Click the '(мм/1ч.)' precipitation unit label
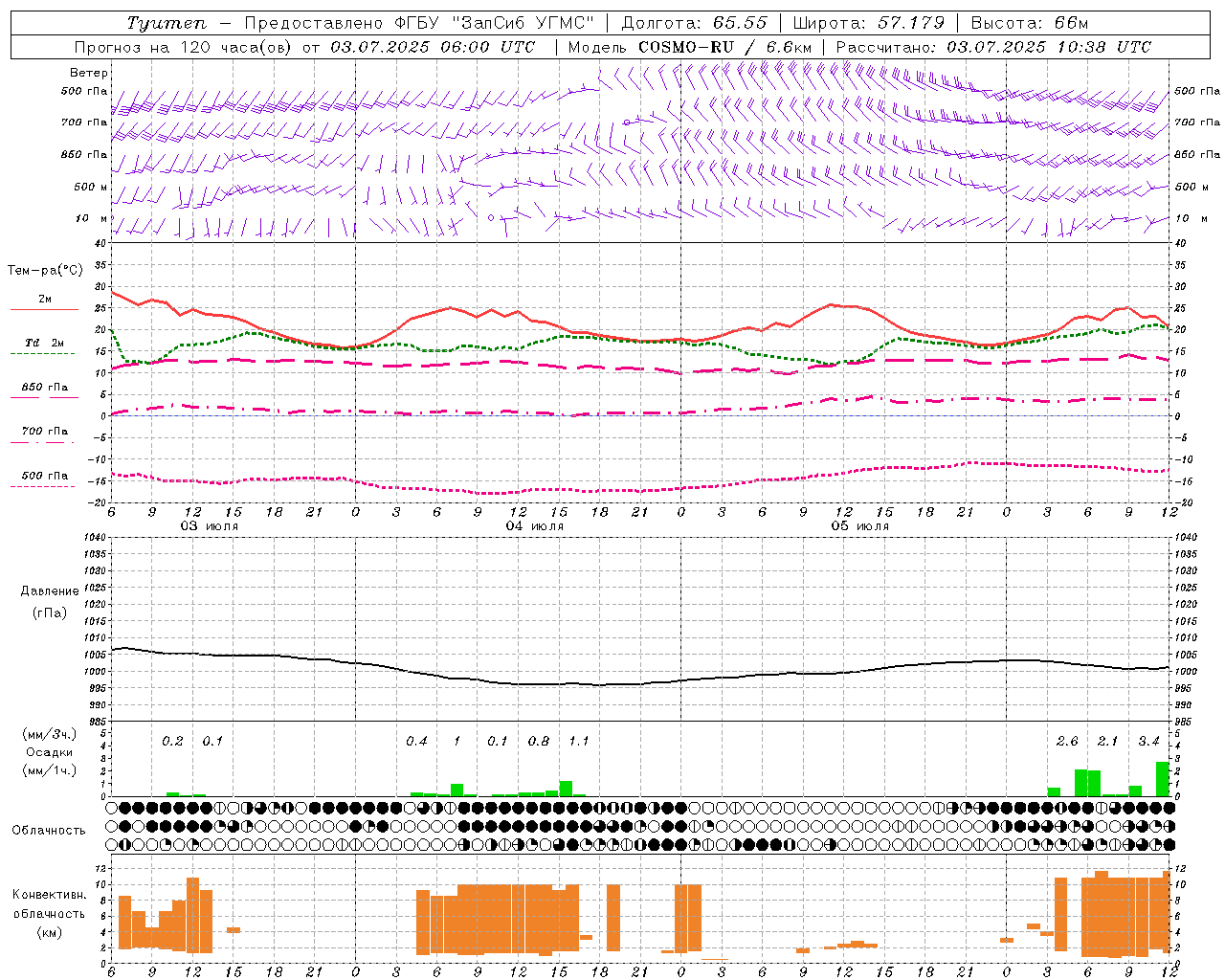This screenshot has width=1225, height=980. pyautogui.click(x=50, y=770)
